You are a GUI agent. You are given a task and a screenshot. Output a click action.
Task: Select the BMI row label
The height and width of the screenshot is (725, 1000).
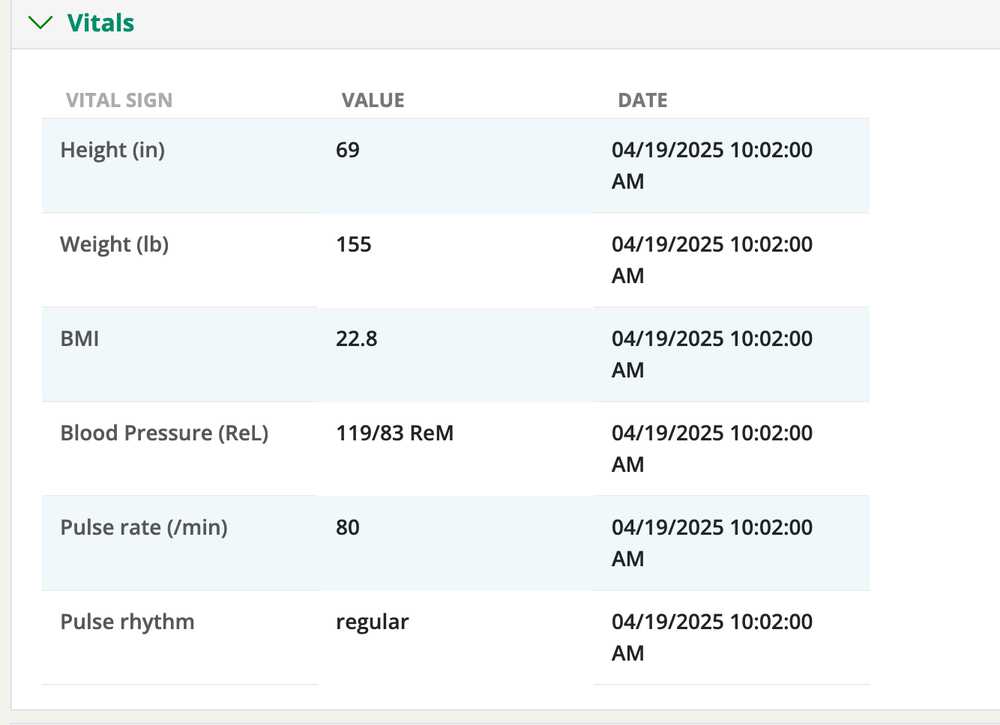pos(80,338)
